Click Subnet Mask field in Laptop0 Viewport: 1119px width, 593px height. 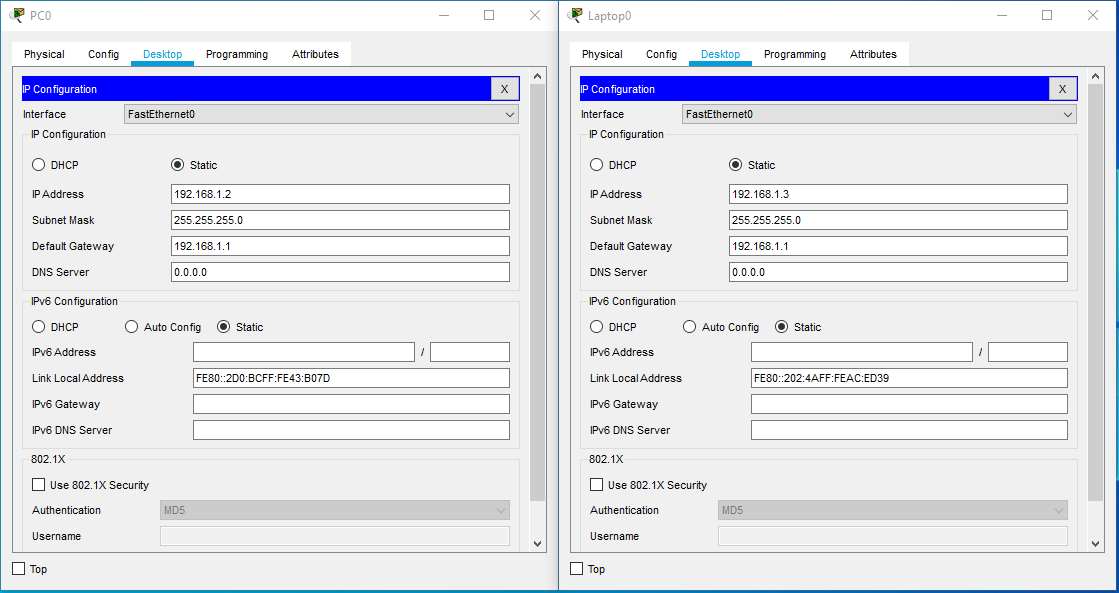[898, 220]
